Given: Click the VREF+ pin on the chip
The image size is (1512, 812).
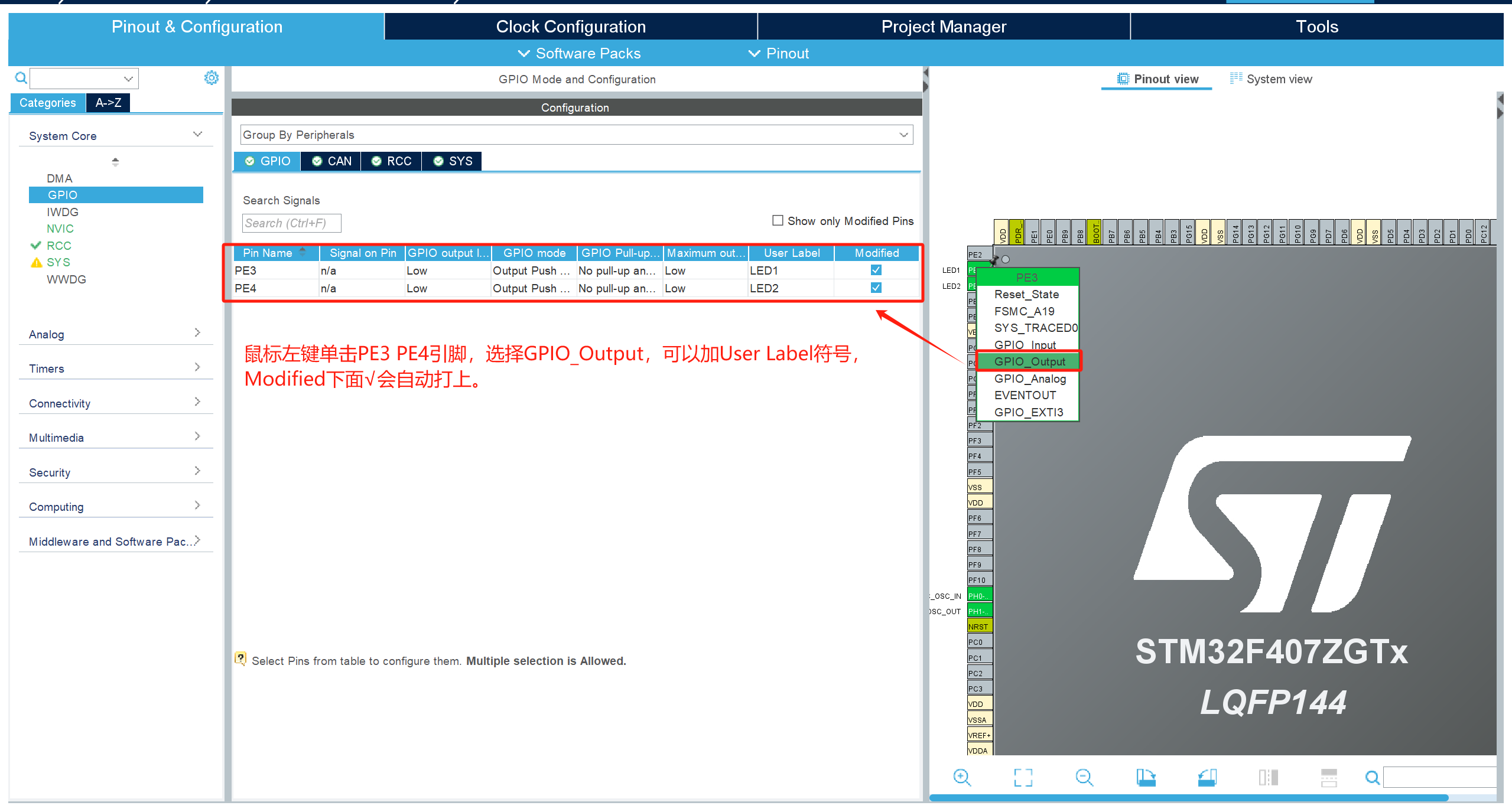Looking at the screenshot, I should point(979,735).
